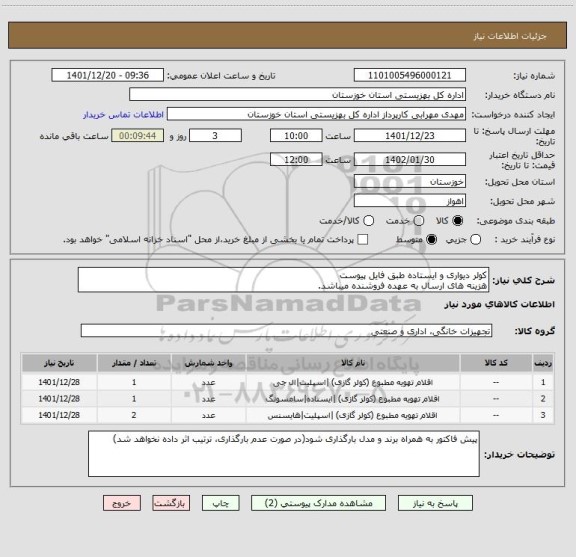
Task: Click the general need description text box
Action: click(284, 280)
